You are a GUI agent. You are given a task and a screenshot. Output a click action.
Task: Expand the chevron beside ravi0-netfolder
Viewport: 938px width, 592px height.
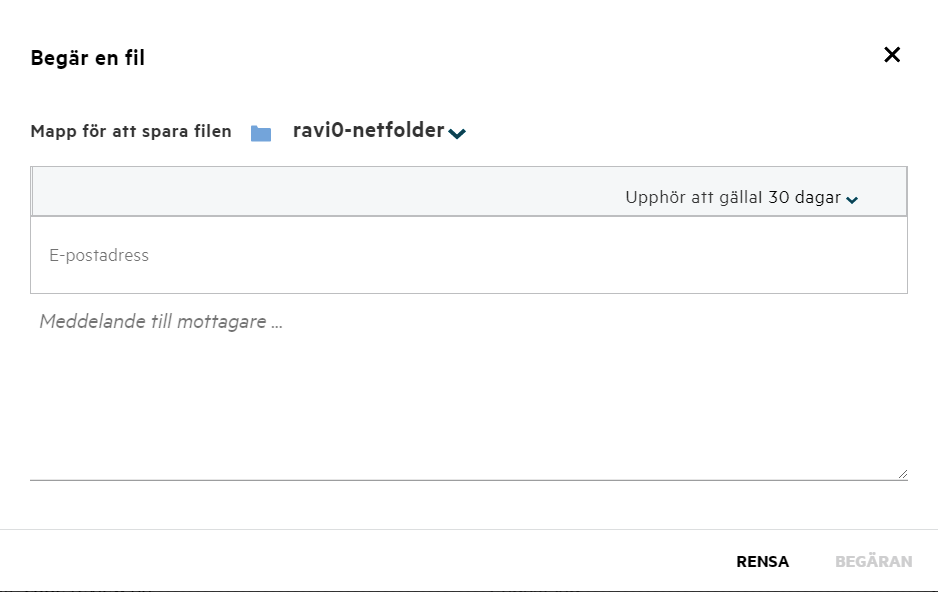[x=457, y=134]
